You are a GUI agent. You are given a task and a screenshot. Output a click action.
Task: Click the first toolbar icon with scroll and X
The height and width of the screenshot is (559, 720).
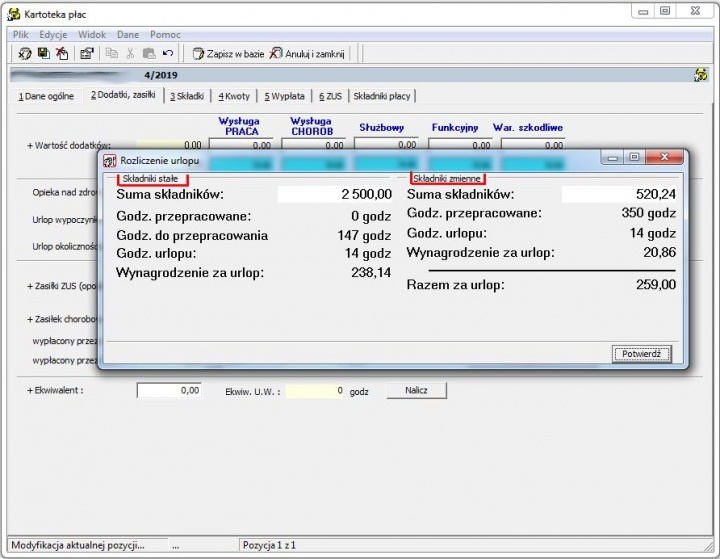click(24, 54)
